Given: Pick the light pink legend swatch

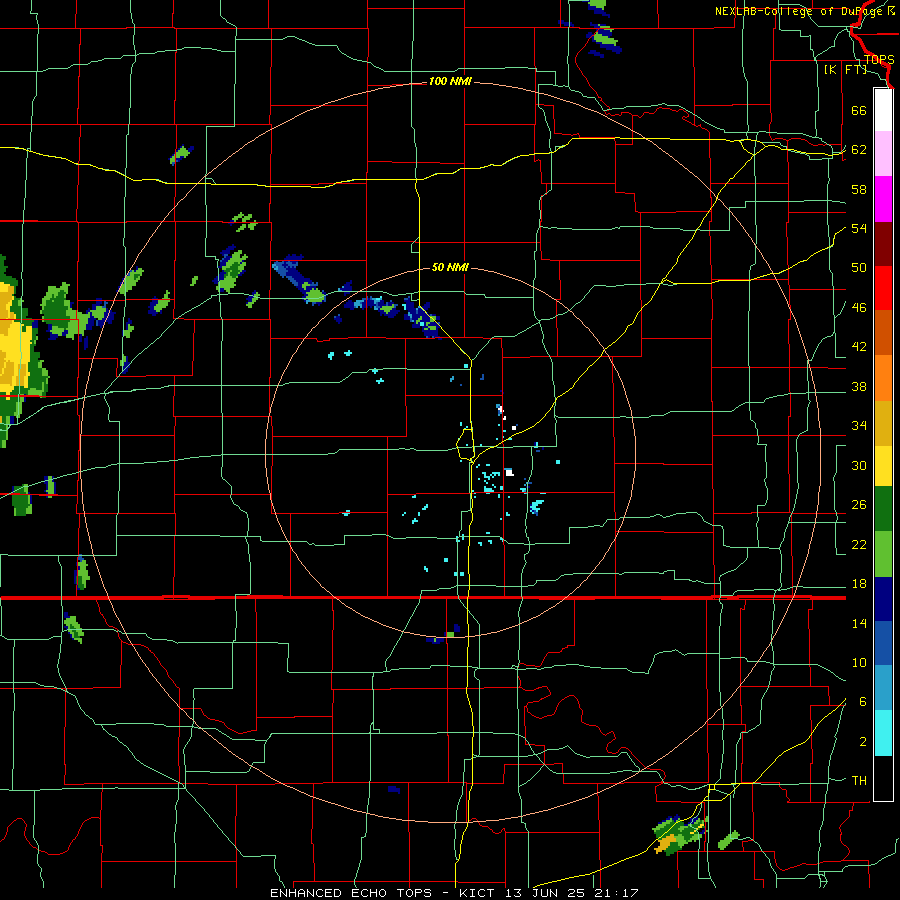Looking at the screenshot, I should (883, 154).
